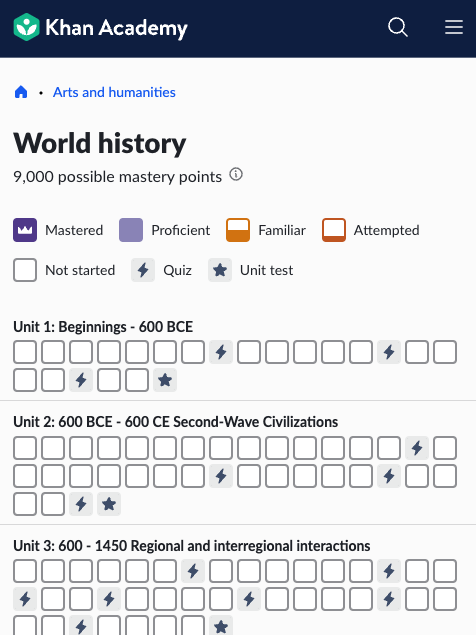This screenshot has height=635, width=476.
Task: Open first skill box in Unit 2
Action: pyautogui.click(x=25, y=448)
